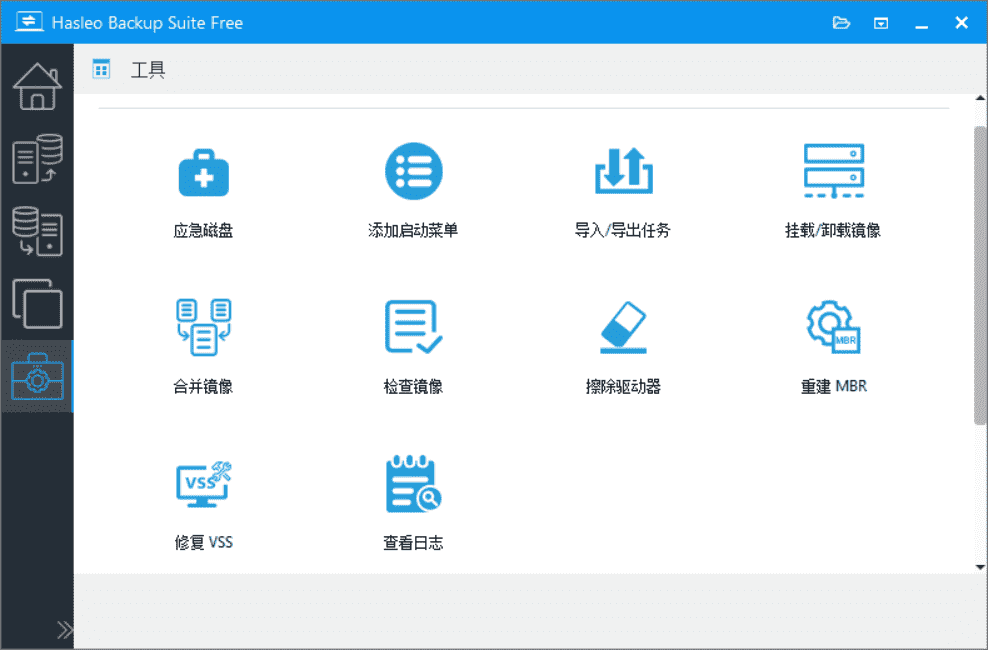
Task: Go to the Home sidebar tab
Action: point(37,87)
